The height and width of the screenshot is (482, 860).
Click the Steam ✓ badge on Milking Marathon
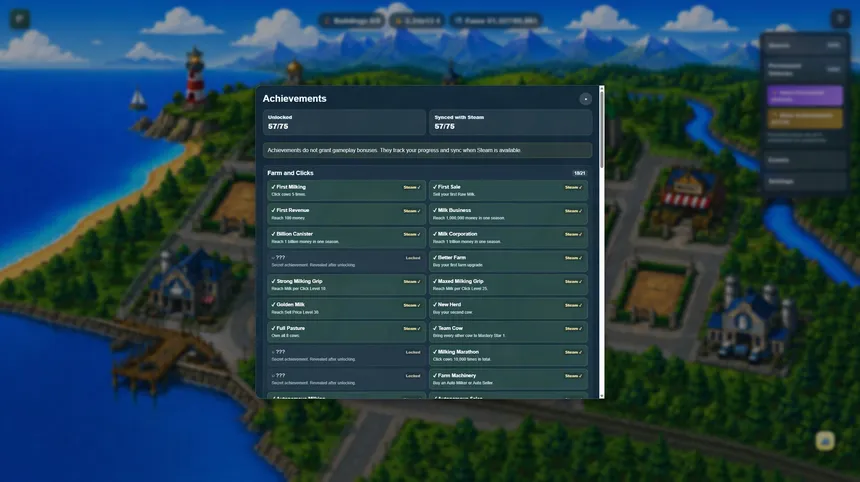pyautogui.click(x=573, y=353)
